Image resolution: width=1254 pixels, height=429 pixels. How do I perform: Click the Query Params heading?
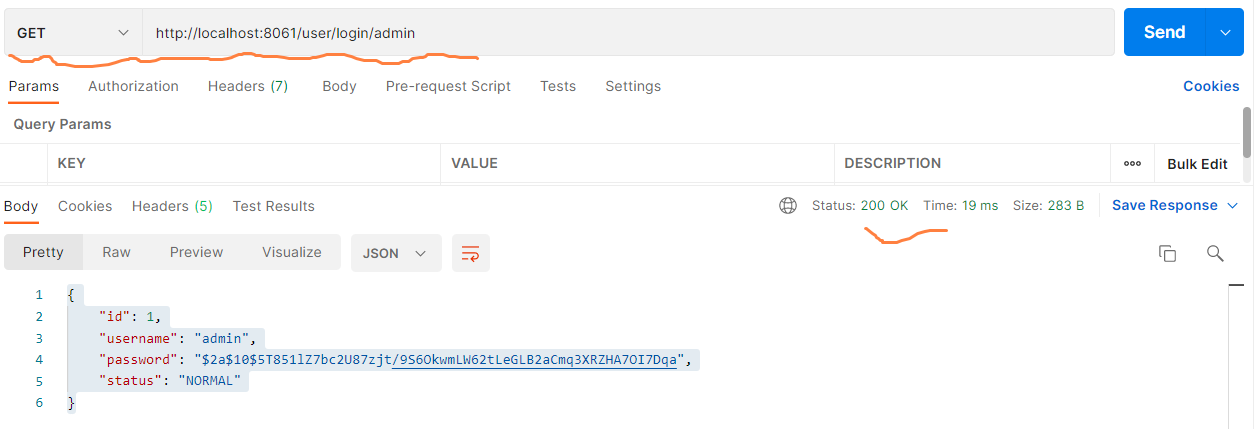click(62, 124)
